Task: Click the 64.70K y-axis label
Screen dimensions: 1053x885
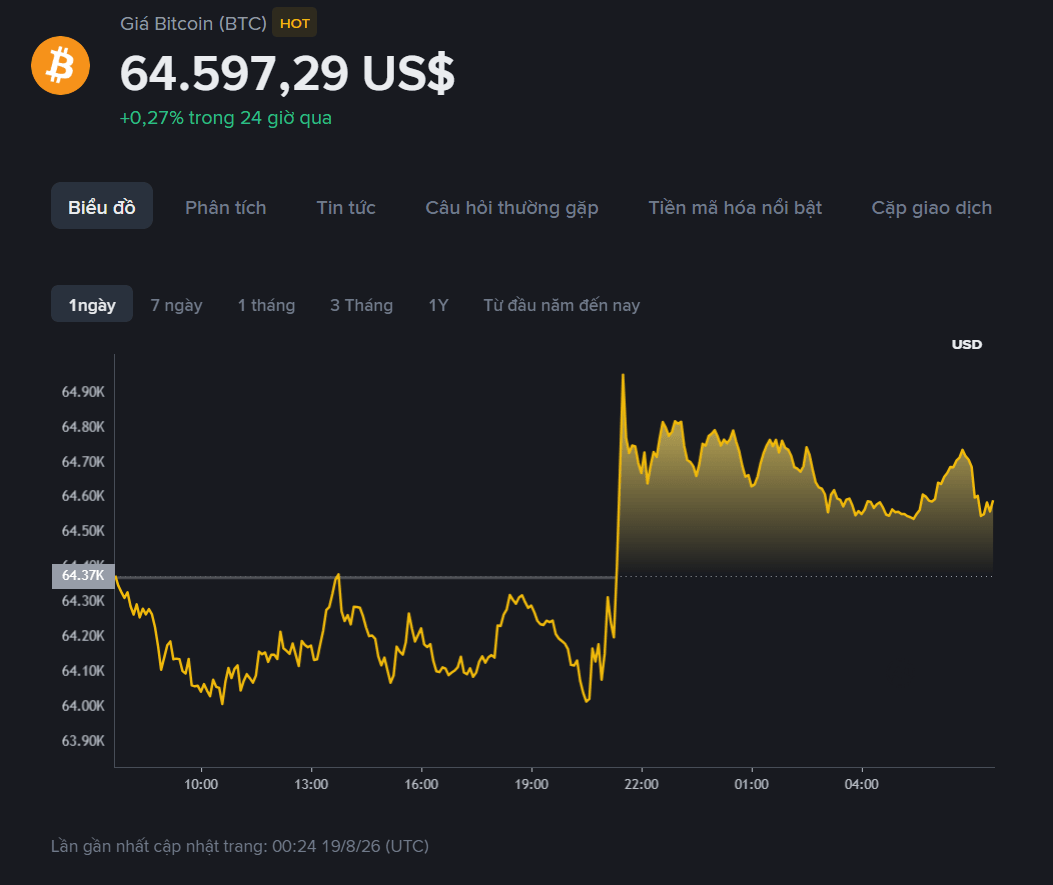Action: (x=83, y=461)
